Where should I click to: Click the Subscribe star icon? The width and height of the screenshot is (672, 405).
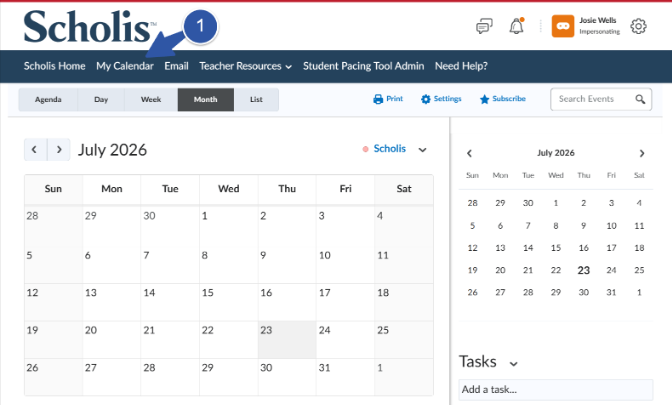pos(484,99)
